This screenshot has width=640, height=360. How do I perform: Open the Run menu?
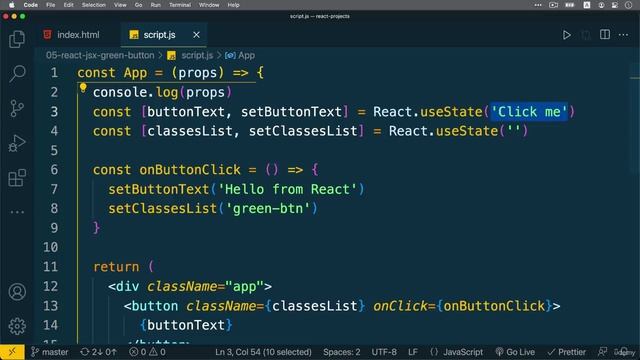coord(156,5)
